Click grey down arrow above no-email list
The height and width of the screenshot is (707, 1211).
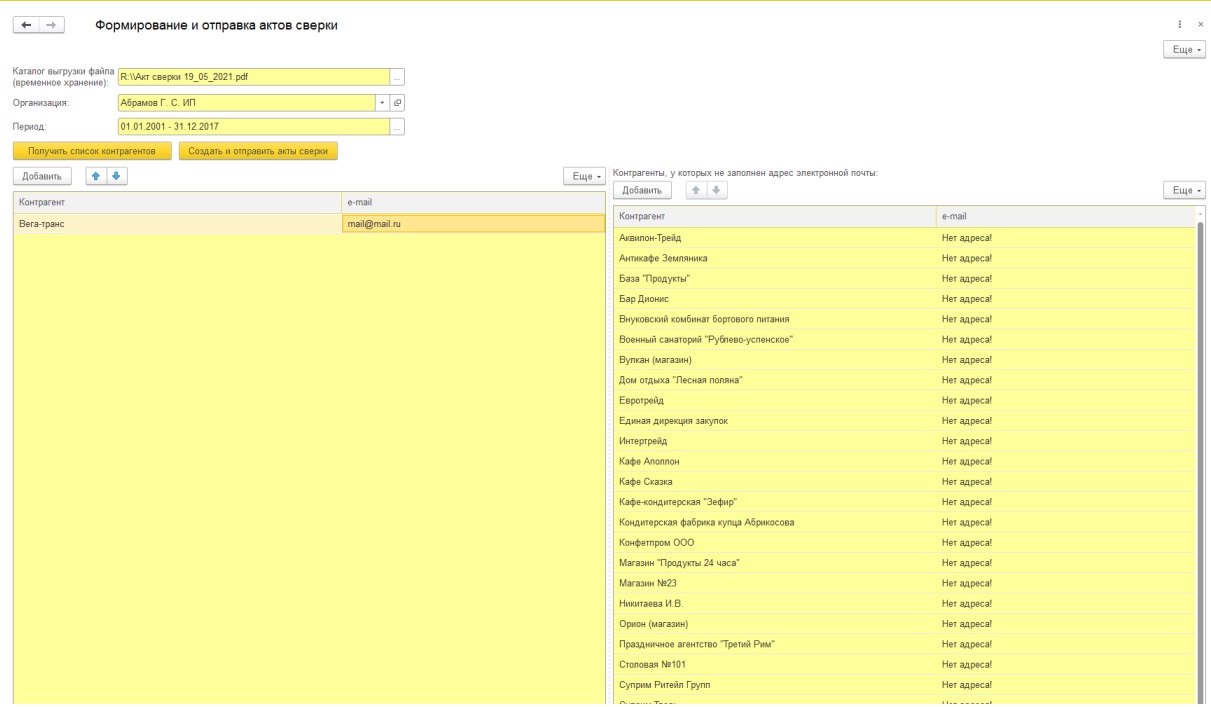click(x=718, y=190)
